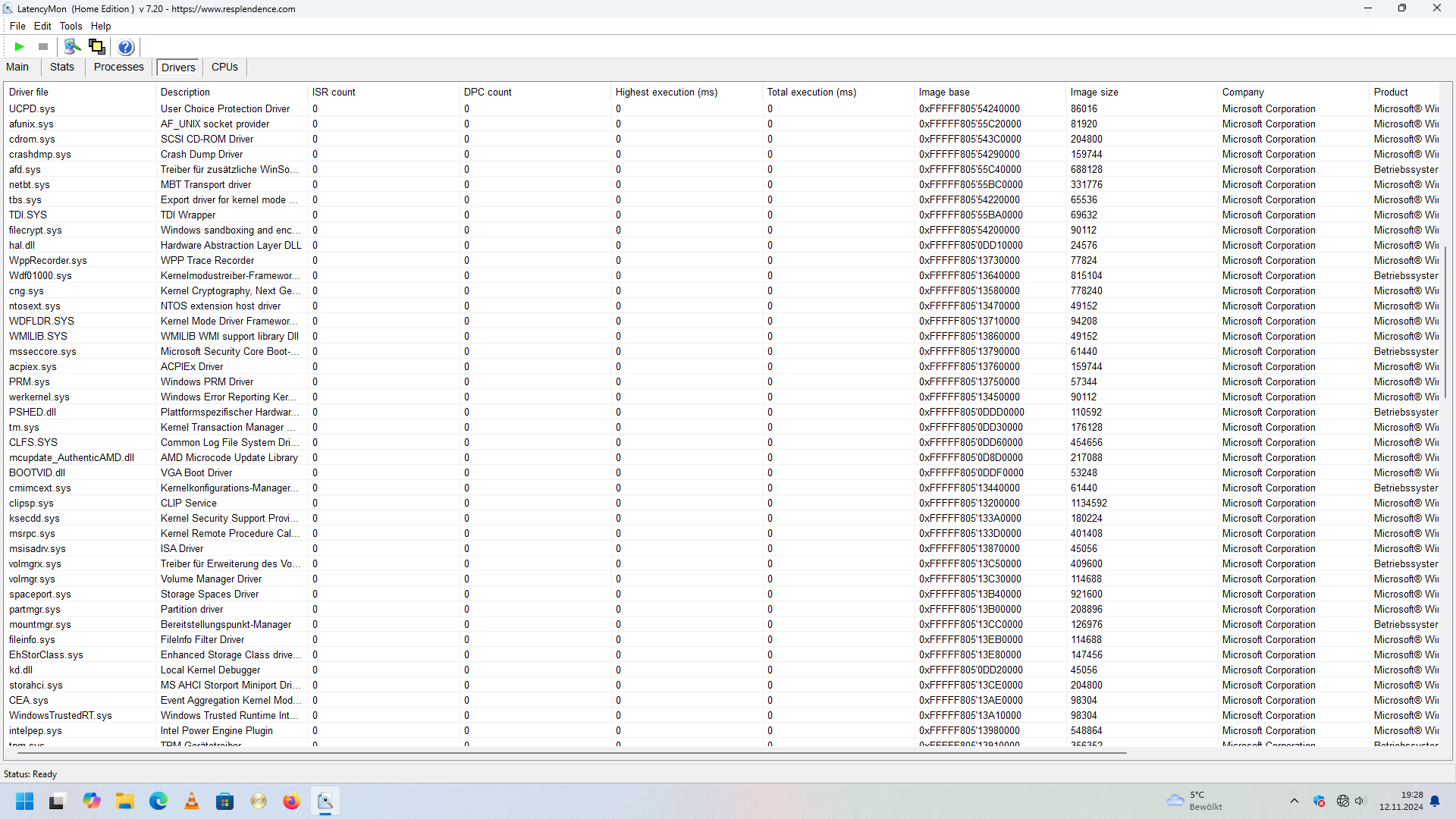Sort by DPC count column header
The width and height of the screenshot is (1456, 819).
click(488, 93)
